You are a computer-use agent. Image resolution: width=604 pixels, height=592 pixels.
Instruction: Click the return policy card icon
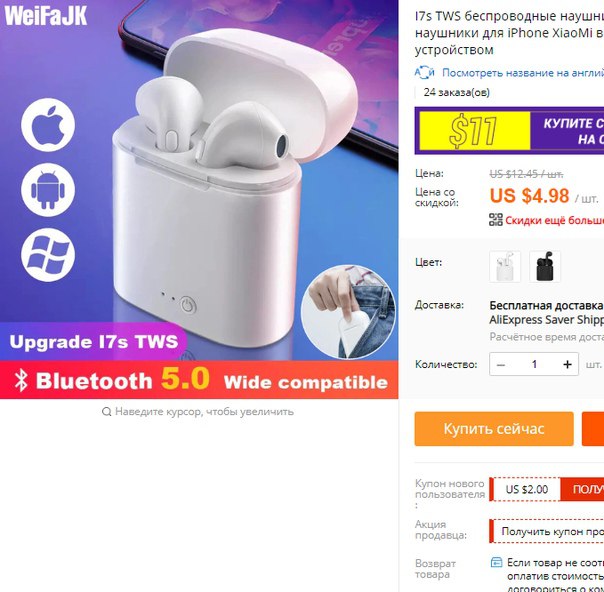pyautogui.click(x=497, y=562)
